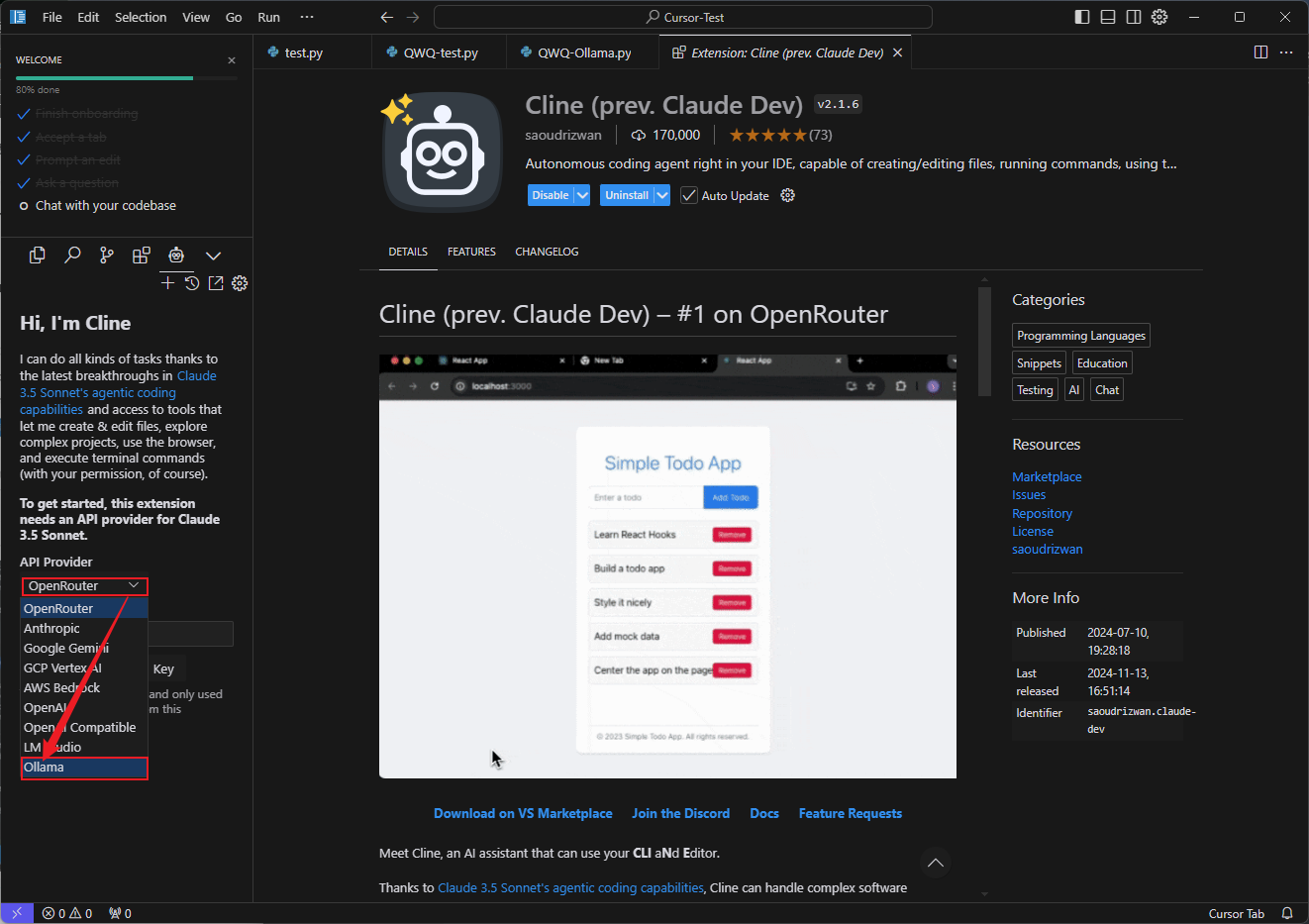Screen dimensions: 1309x924
Task: Expand the Uninstall dropdown arrow
Action: point(662,196)
